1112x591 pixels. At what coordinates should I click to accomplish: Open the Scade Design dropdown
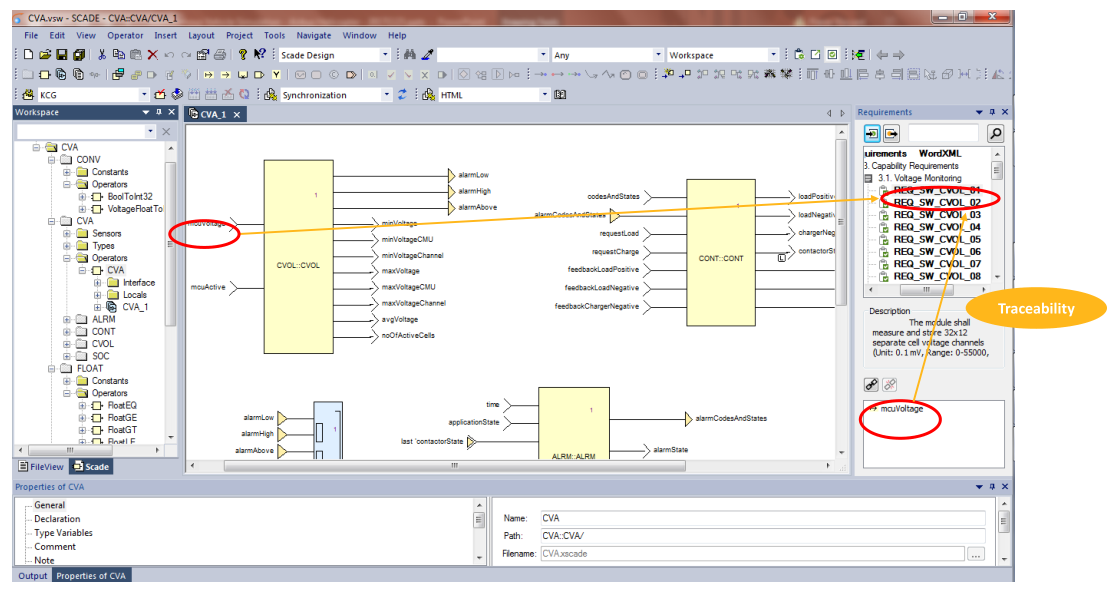[385, 55]
